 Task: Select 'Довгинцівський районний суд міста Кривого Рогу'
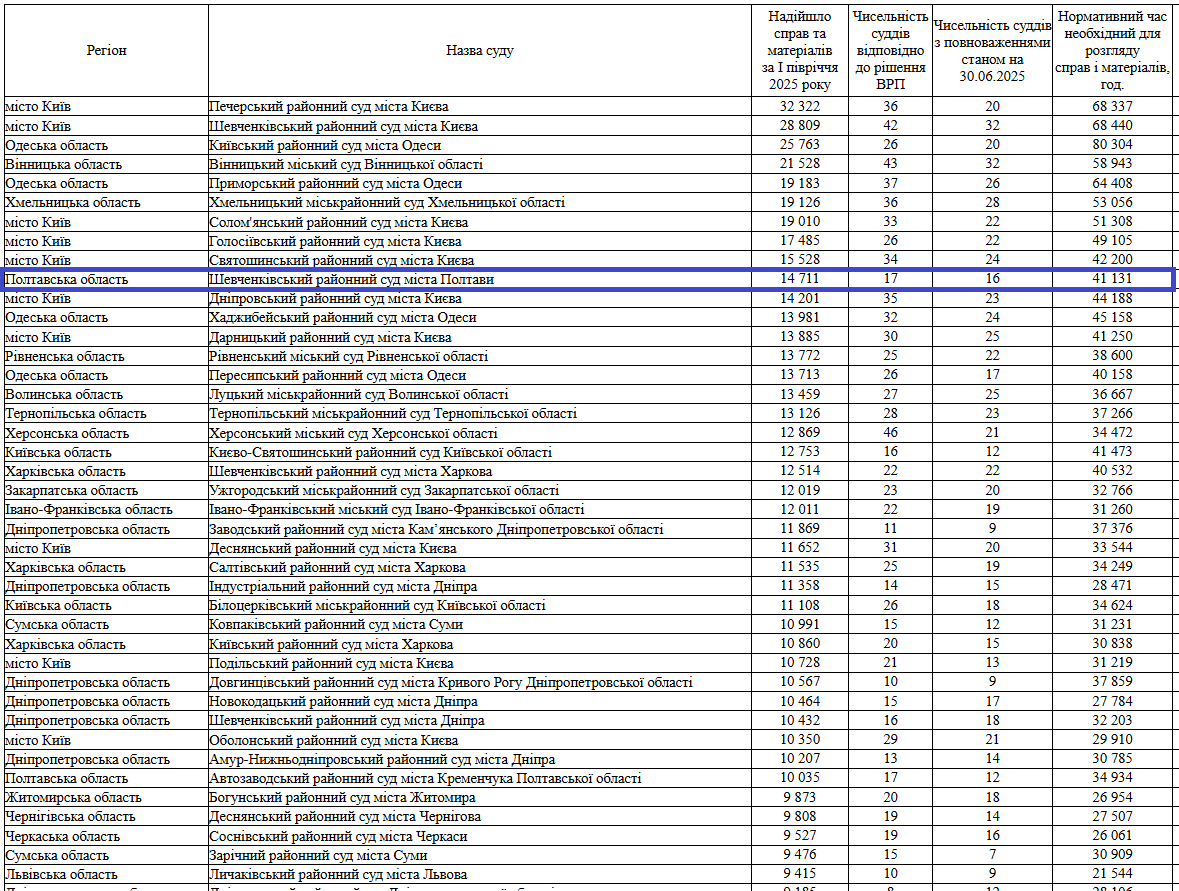click(450, 683)
